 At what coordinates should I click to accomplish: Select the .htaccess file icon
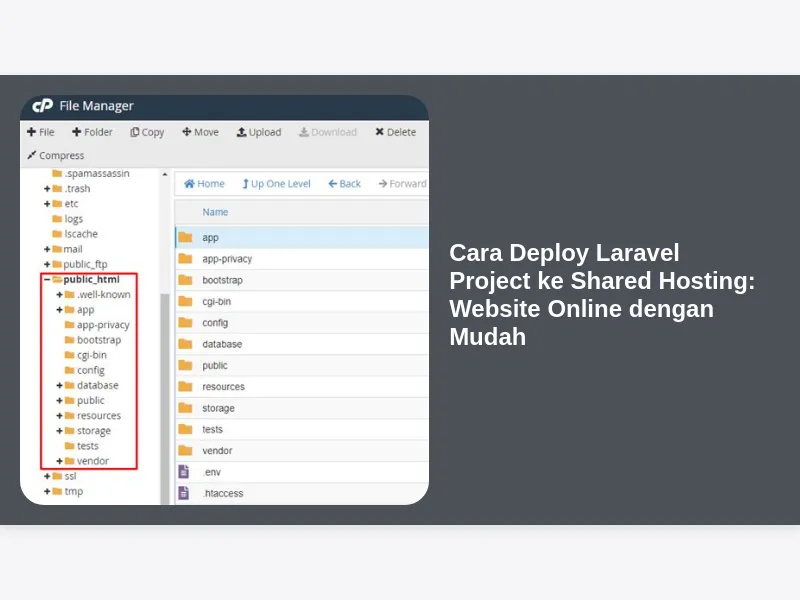184,493
